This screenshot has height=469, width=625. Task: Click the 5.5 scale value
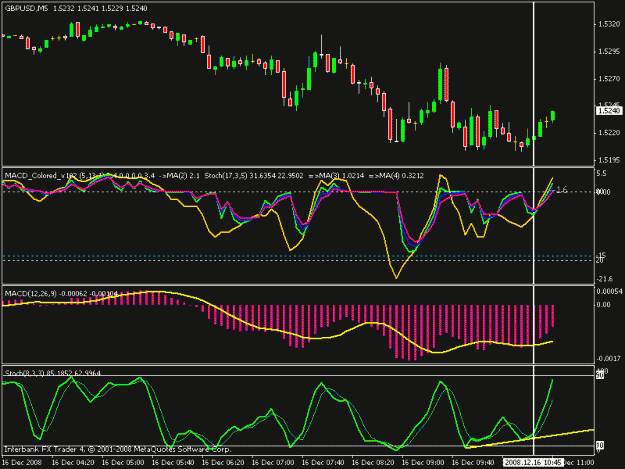point(601,173)
